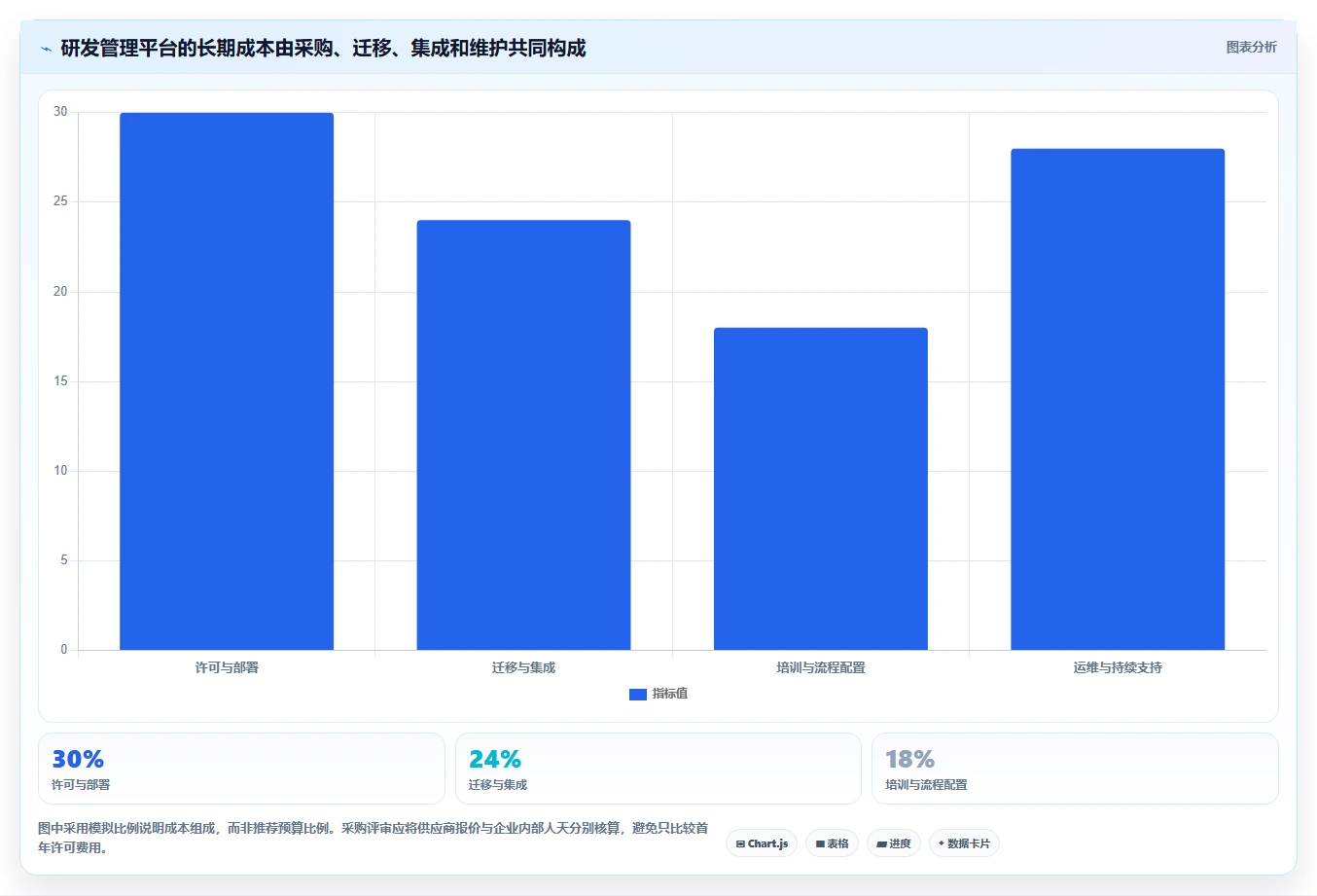1317x896 pixels.
Task: Click the 图表分析 label in the header
Action: click(x=1251, y=47)
